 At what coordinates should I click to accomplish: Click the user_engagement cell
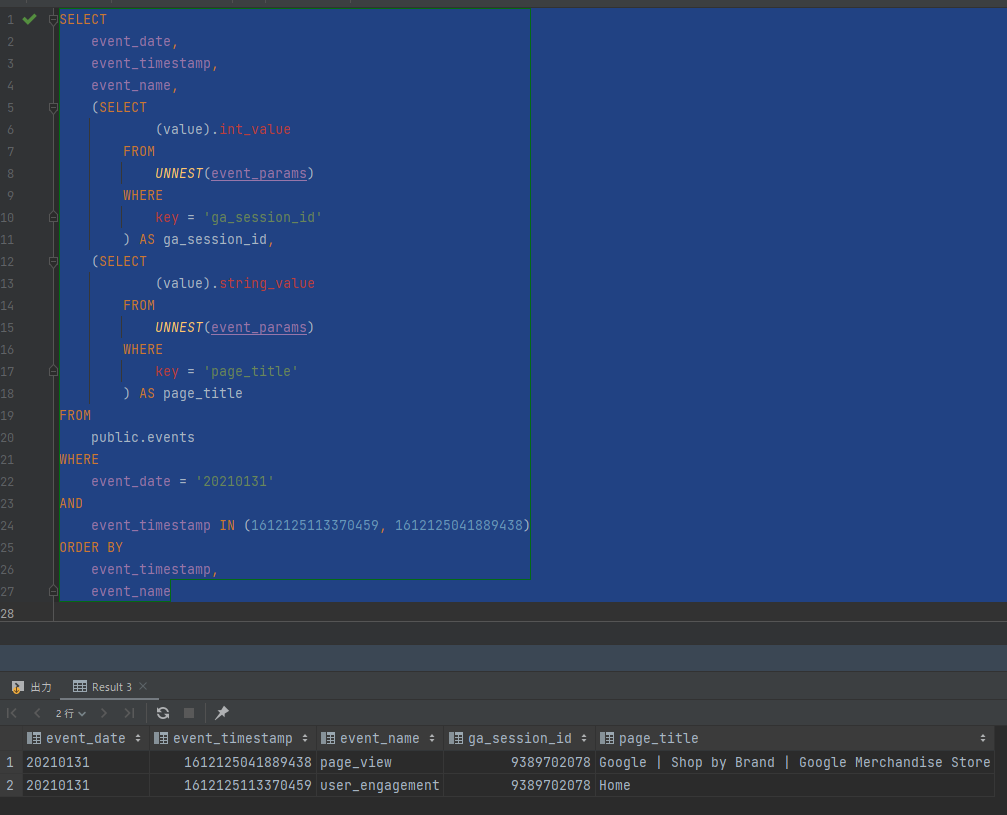click(380, 785)
